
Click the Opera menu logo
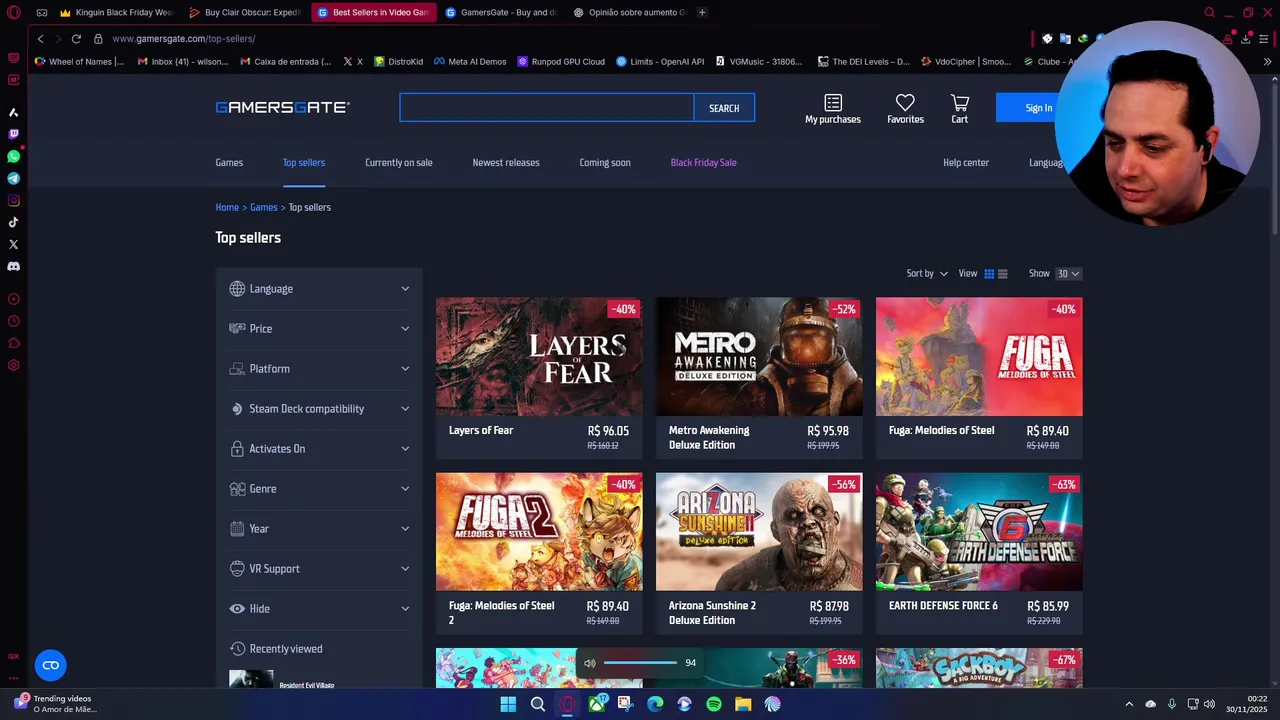coord(13,13)
